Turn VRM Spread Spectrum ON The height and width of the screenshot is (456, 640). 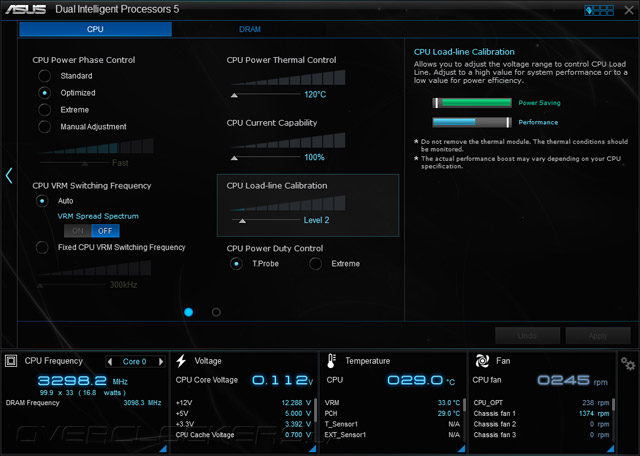[78, 231]
